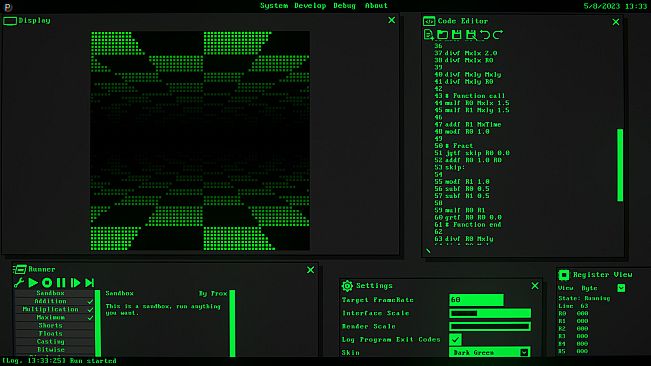Click the Settings gear icon
The height and width of the screenshot is (366, 651).
point(347,285)
